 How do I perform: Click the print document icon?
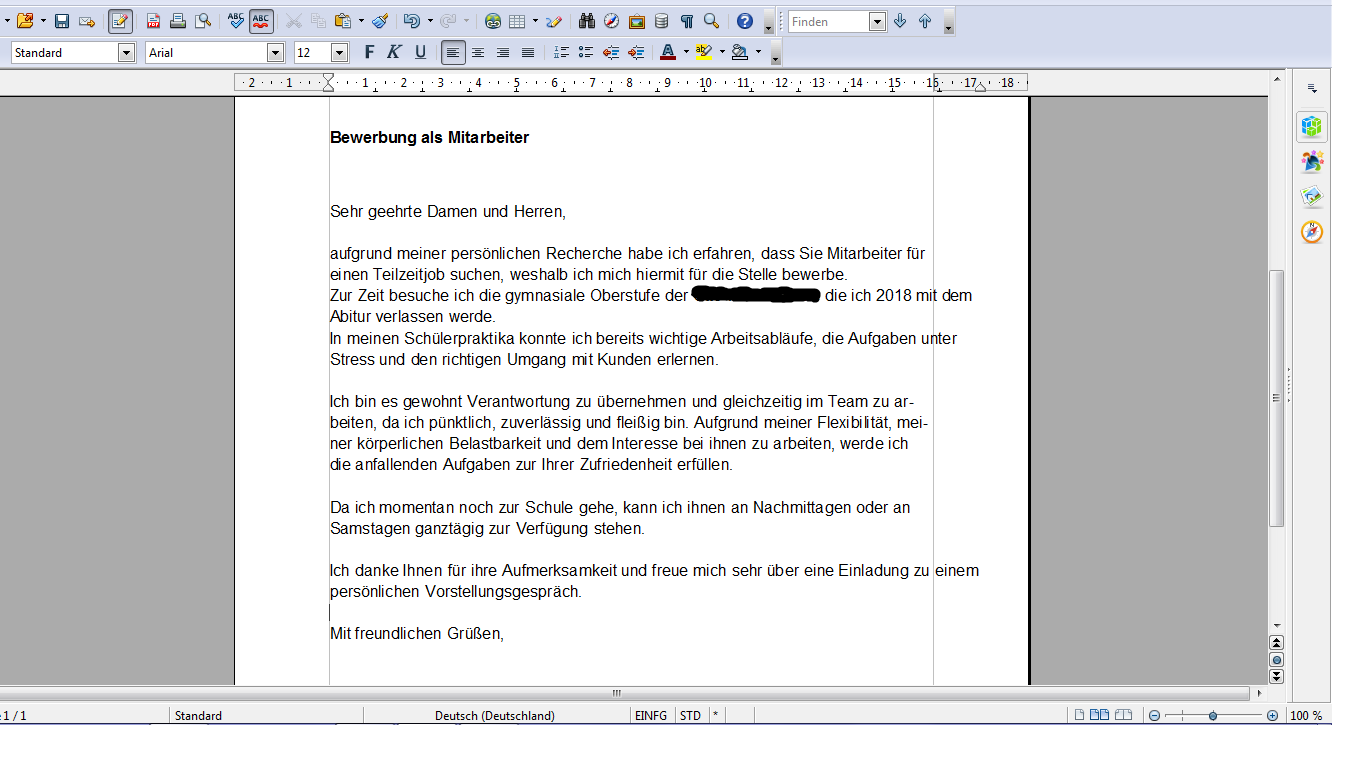pyautogui.click(x=178, y=21)
